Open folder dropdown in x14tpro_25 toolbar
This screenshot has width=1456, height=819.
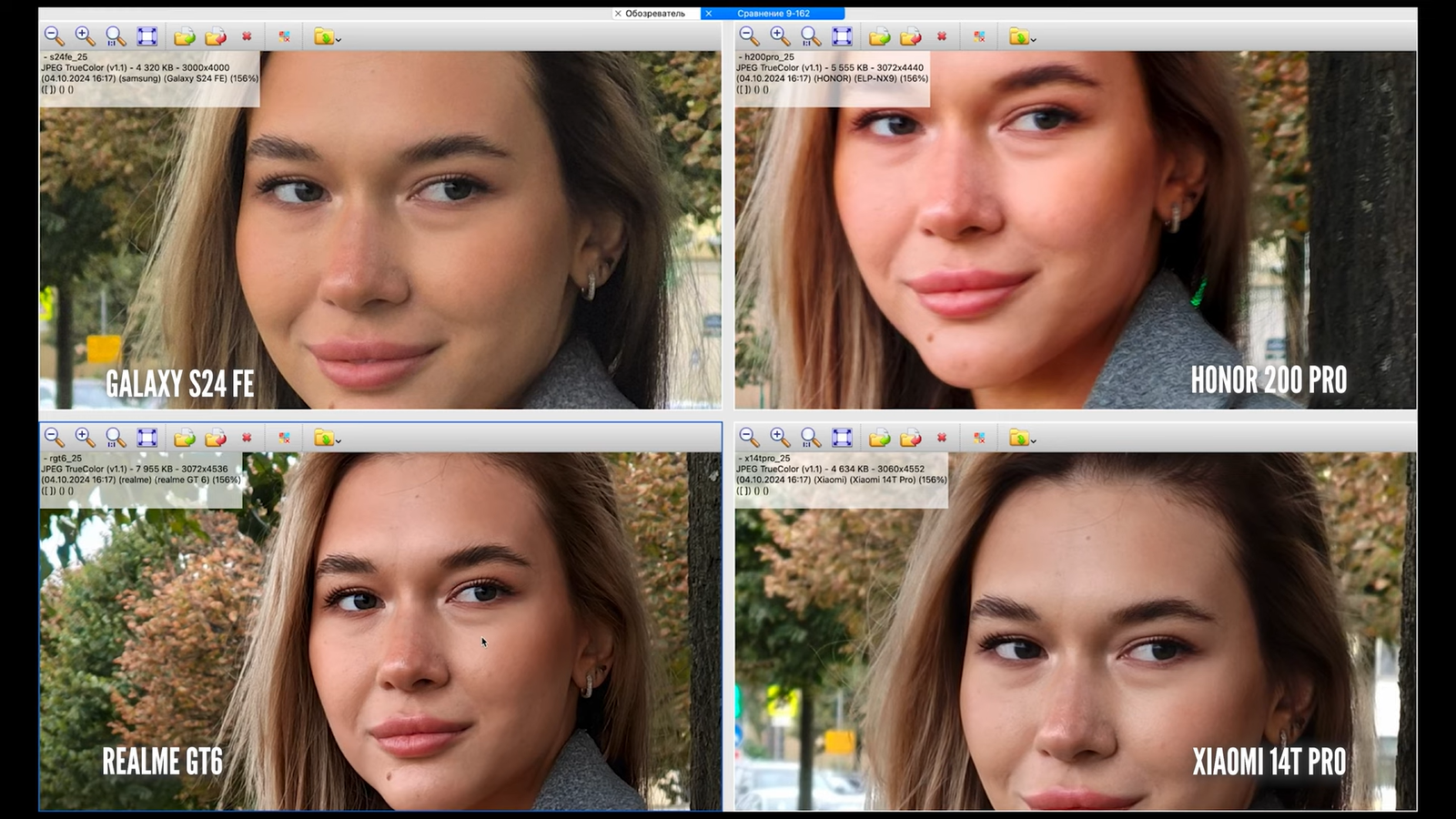(x=1023, y=438)
